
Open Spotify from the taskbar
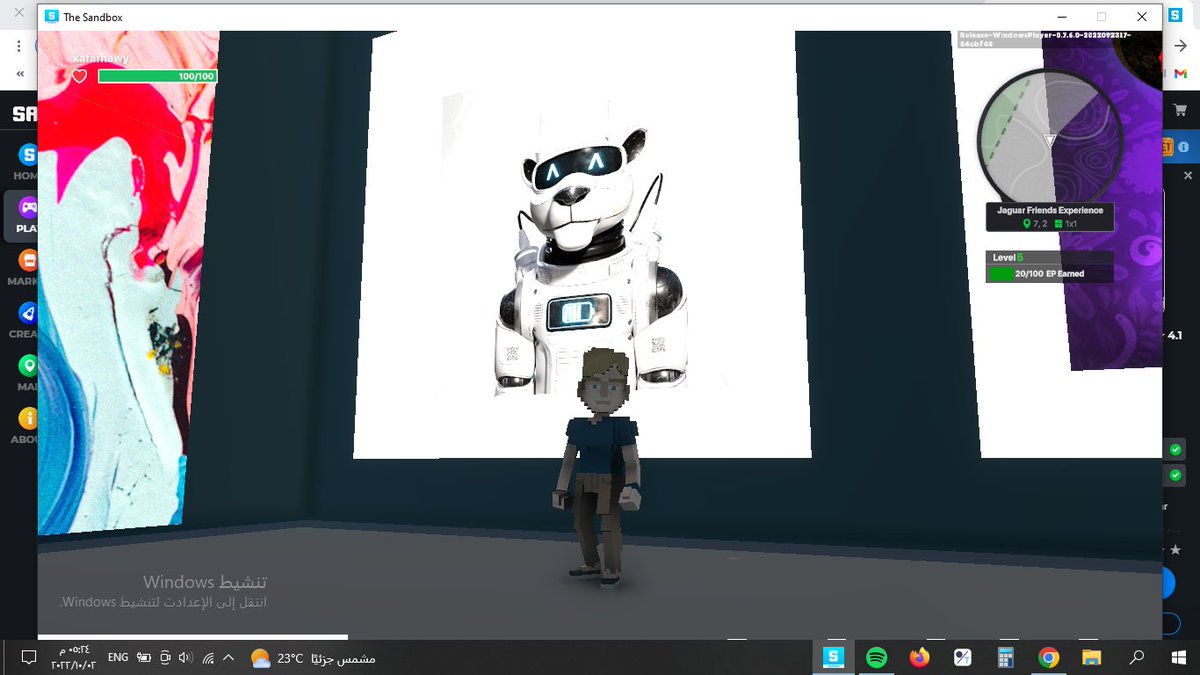click(x=876, y=657)
